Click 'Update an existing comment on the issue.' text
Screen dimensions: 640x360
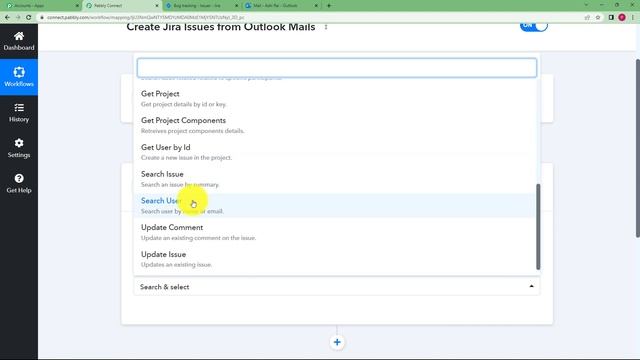click(198, 238)
